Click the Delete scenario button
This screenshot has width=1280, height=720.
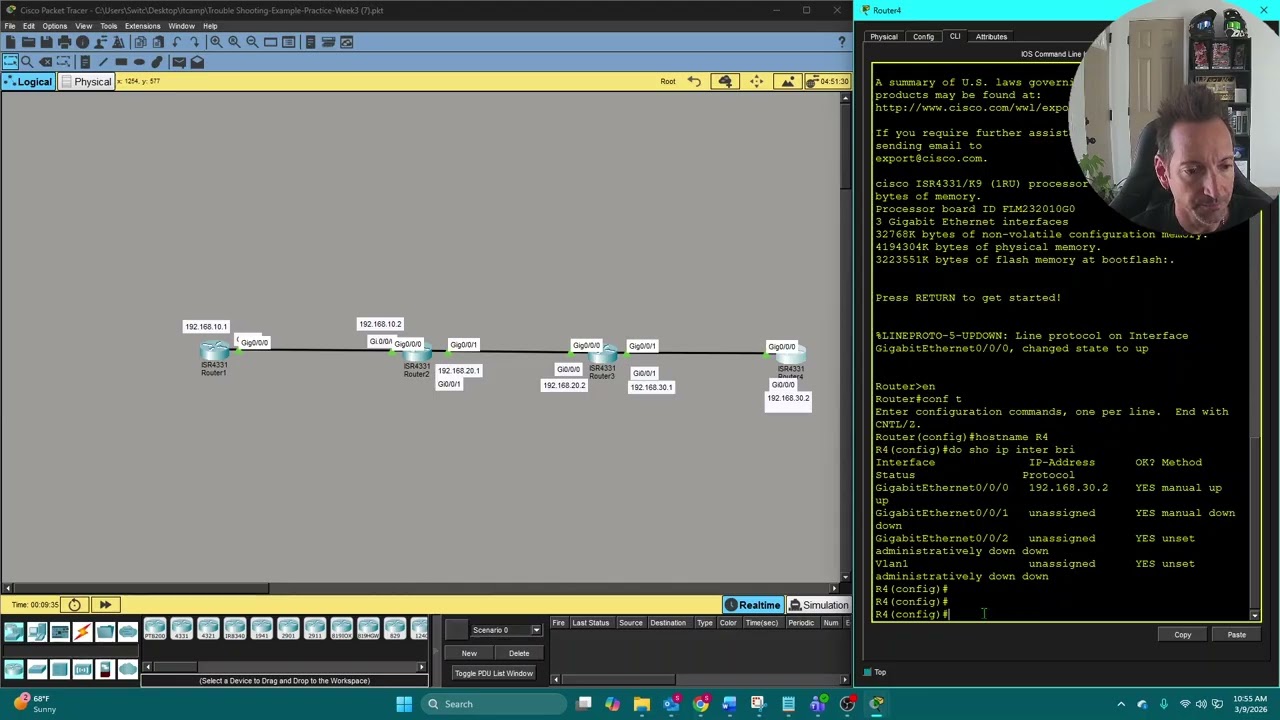tap(519, 653)
